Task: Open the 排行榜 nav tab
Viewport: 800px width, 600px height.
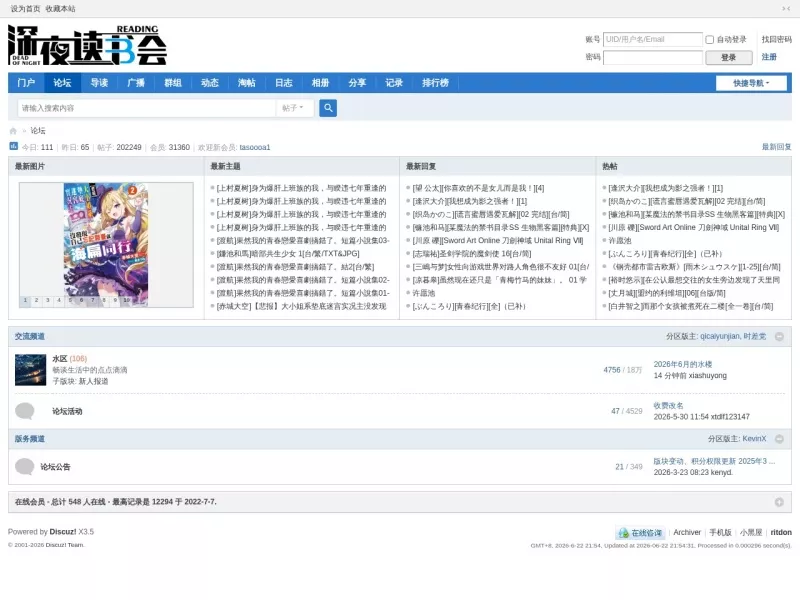Action: 435,83
